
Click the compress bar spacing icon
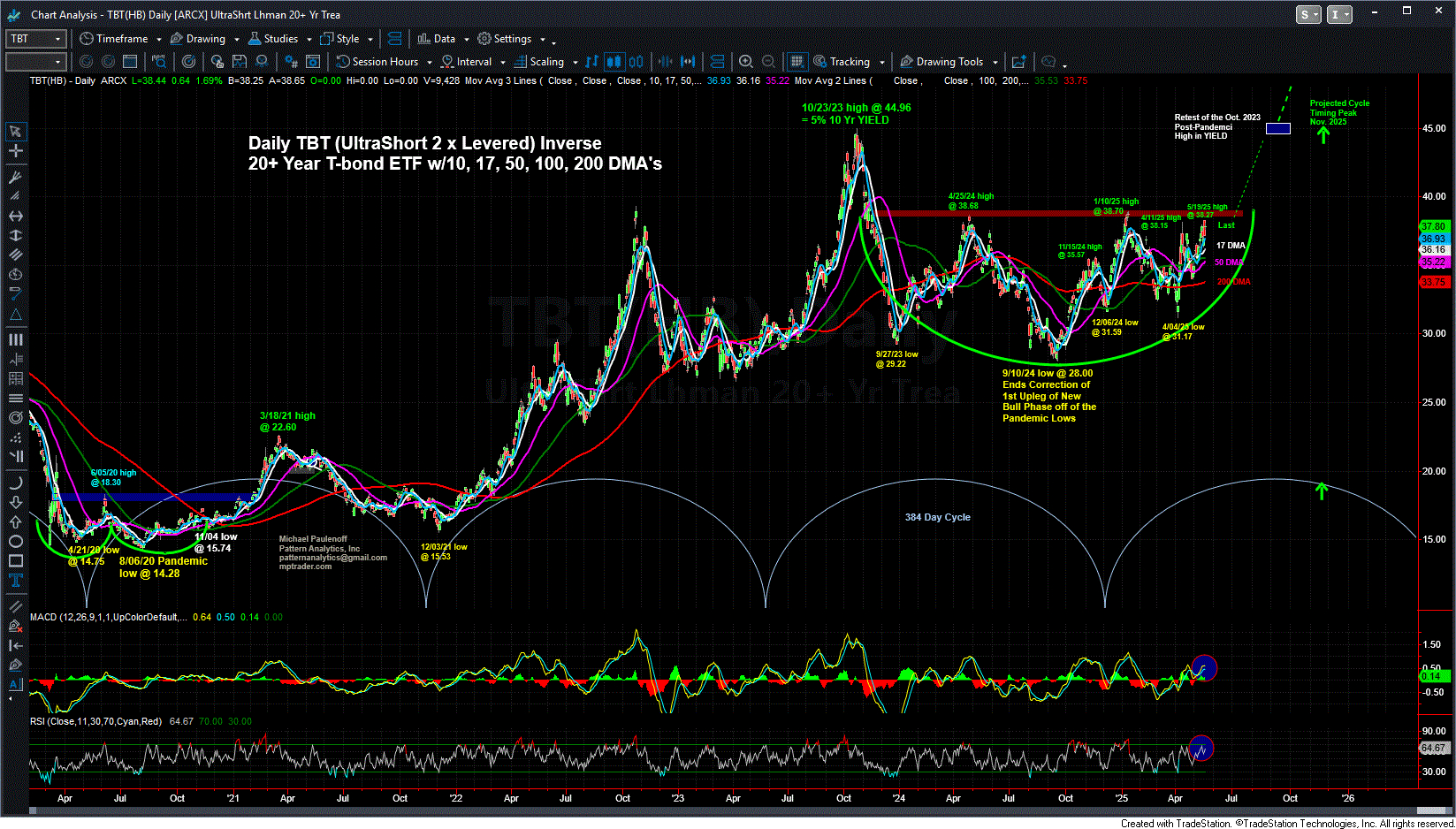click(x=666, y=62)
